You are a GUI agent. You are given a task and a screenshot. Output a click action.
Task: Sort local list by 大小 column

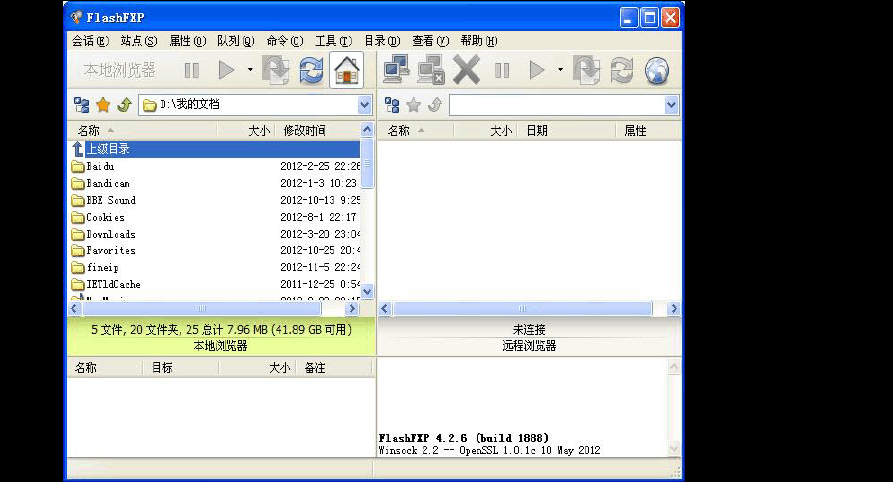(247, 130)
